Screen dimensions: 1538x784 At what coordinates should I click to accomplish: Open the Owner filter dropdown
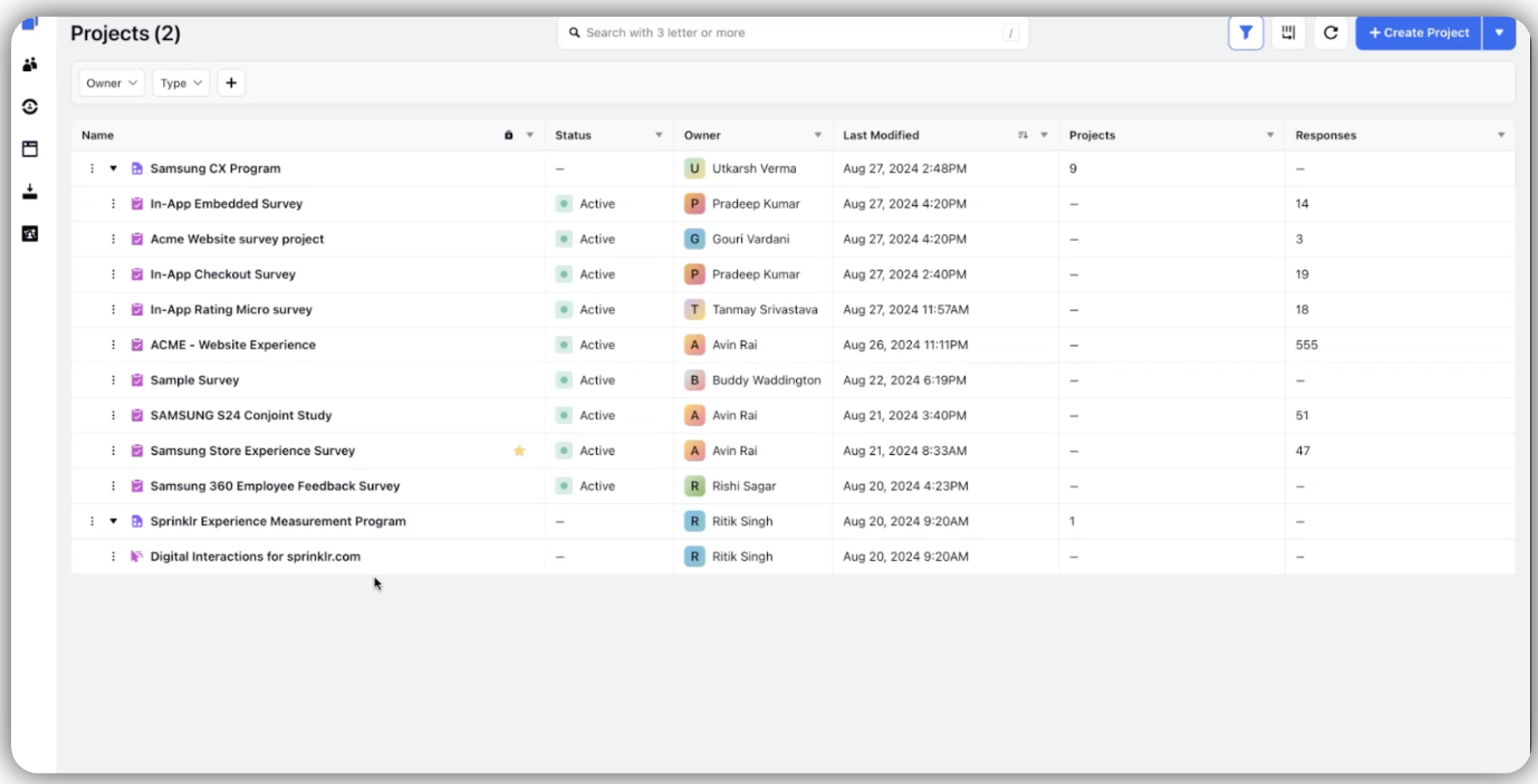(111, 83)
